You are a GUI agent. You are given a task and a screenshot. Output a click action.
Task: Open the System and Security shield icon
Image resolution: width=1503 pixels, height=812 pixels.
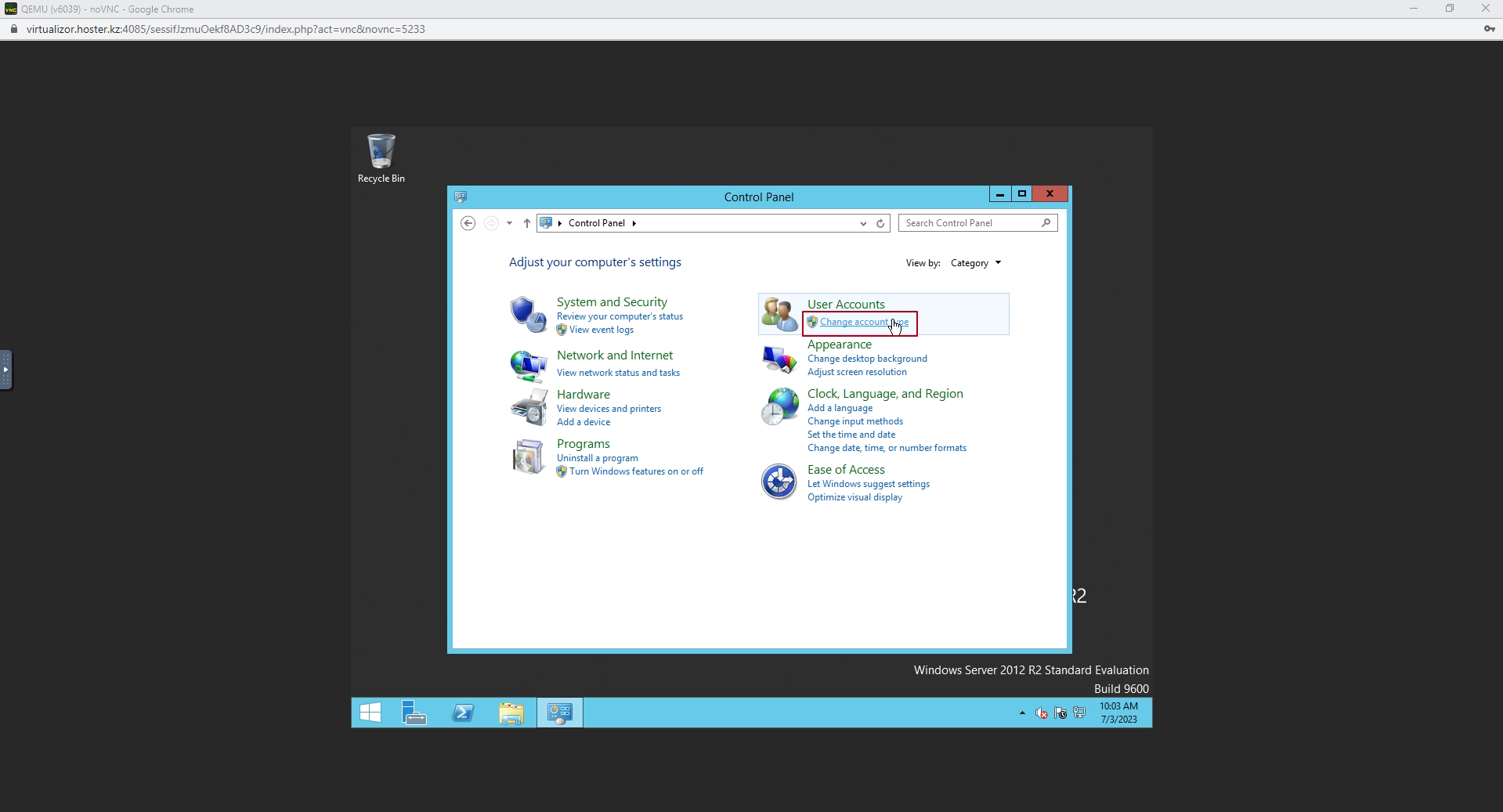(x=528, y=314)
